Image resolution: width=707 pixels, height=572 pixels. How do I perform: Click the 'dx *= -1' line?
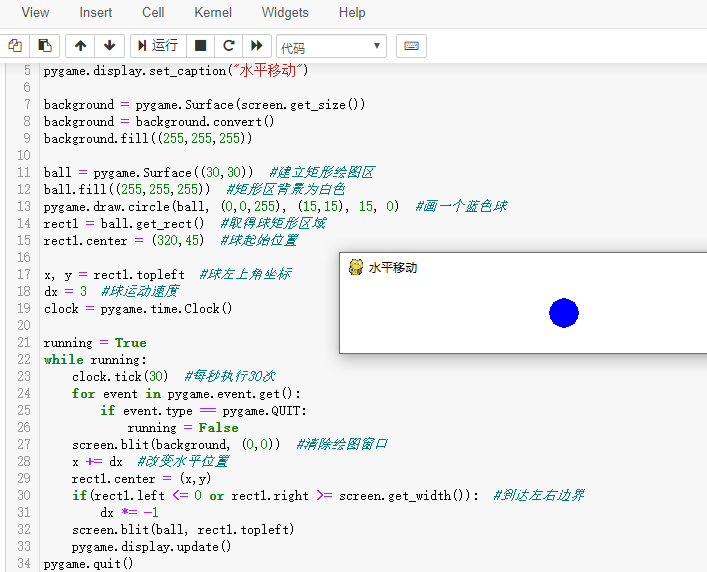point(129,513)
